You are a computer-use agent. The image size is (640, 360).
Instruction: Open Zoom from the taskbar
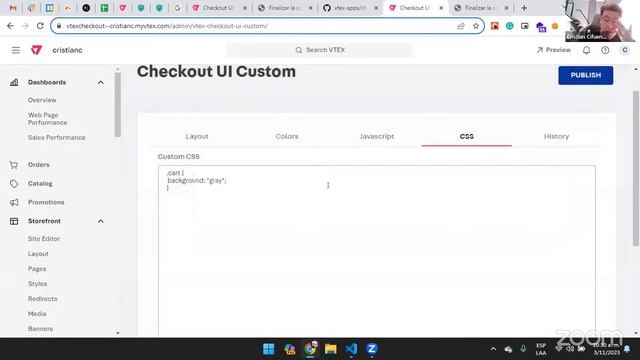(372, 349)
